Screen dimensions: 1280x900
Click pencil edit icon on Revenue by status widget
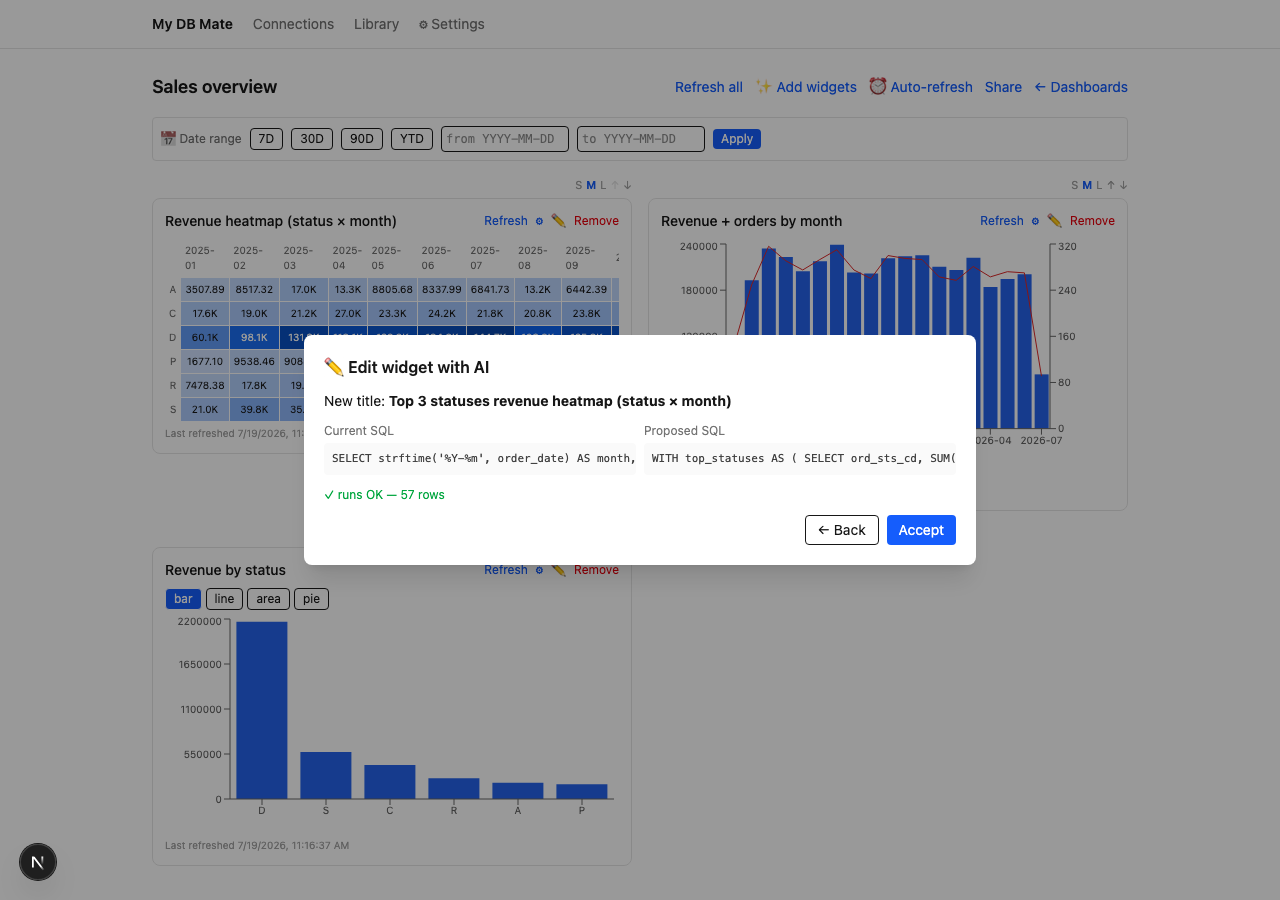pos(558,570)
